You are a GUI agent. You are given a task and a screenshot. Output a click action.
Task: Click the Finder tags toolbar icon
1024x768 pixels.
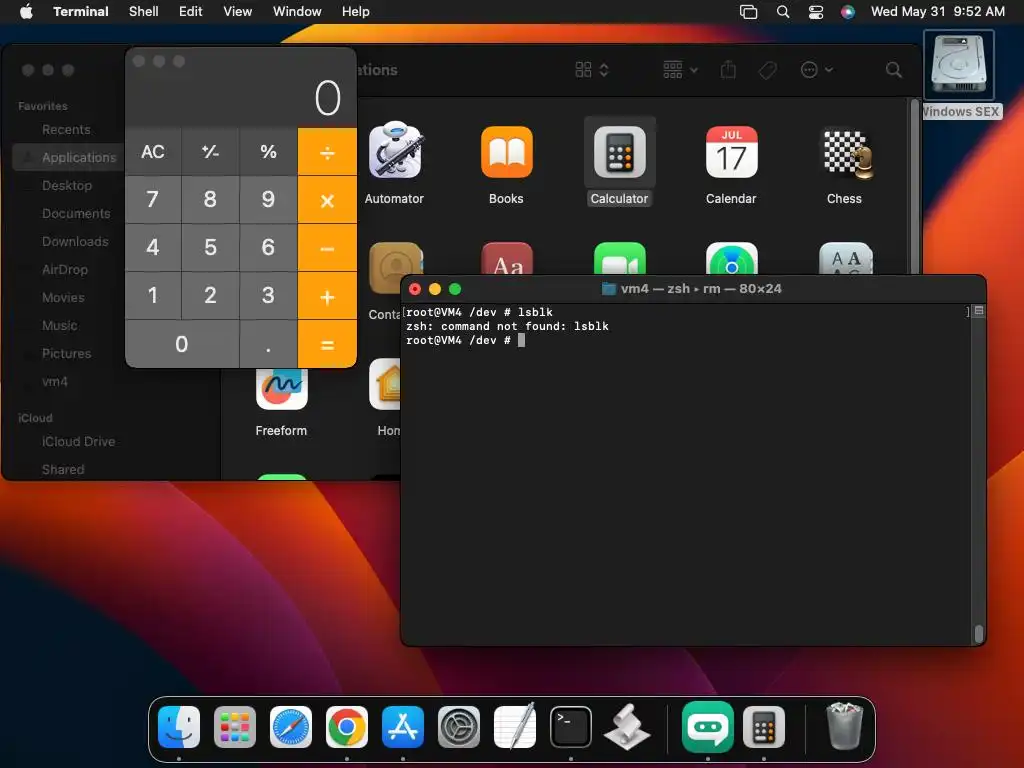coord(767,70)
